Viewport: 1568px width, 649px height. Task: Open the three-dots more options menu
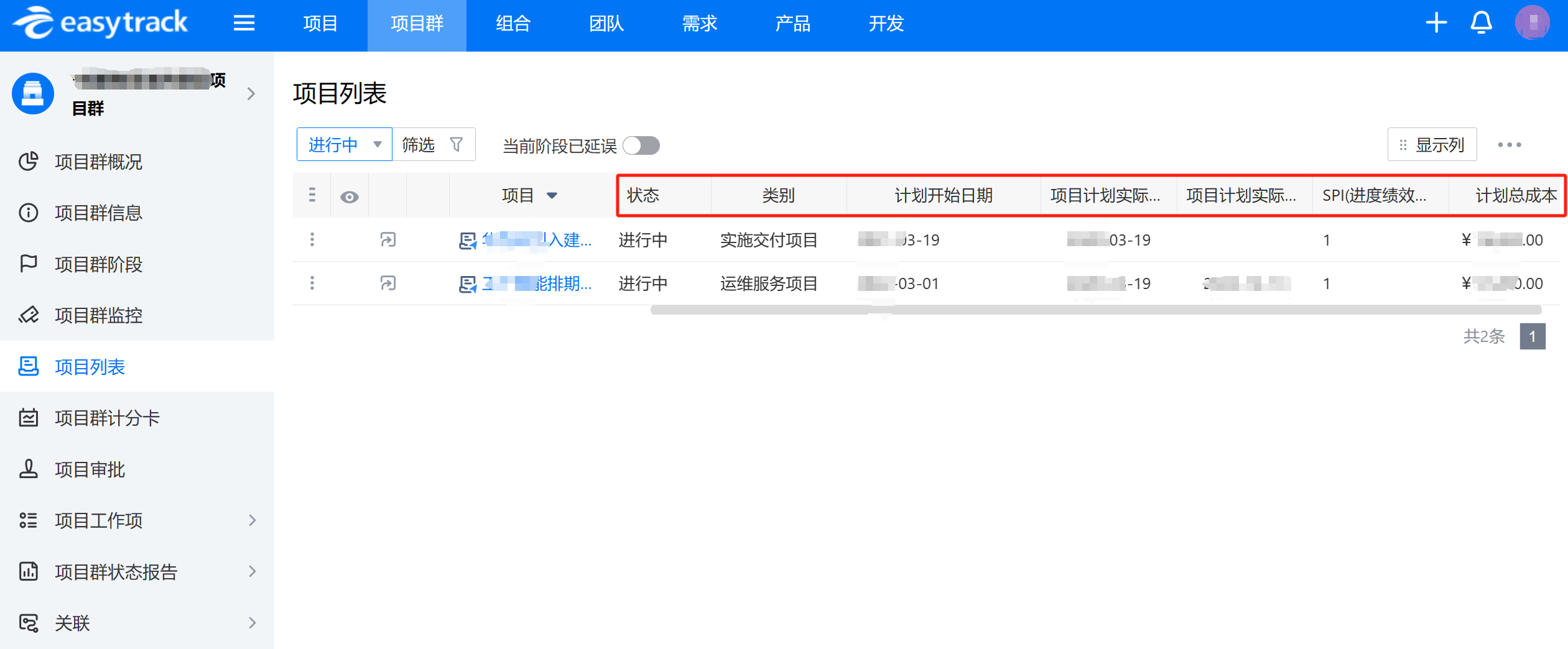point(1510,145)
